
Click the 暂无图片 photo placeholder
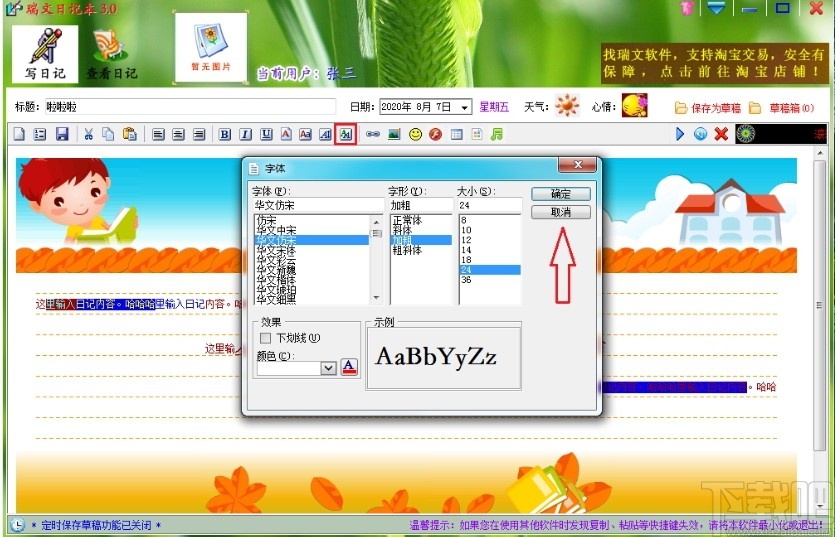[x=211, y=48]
